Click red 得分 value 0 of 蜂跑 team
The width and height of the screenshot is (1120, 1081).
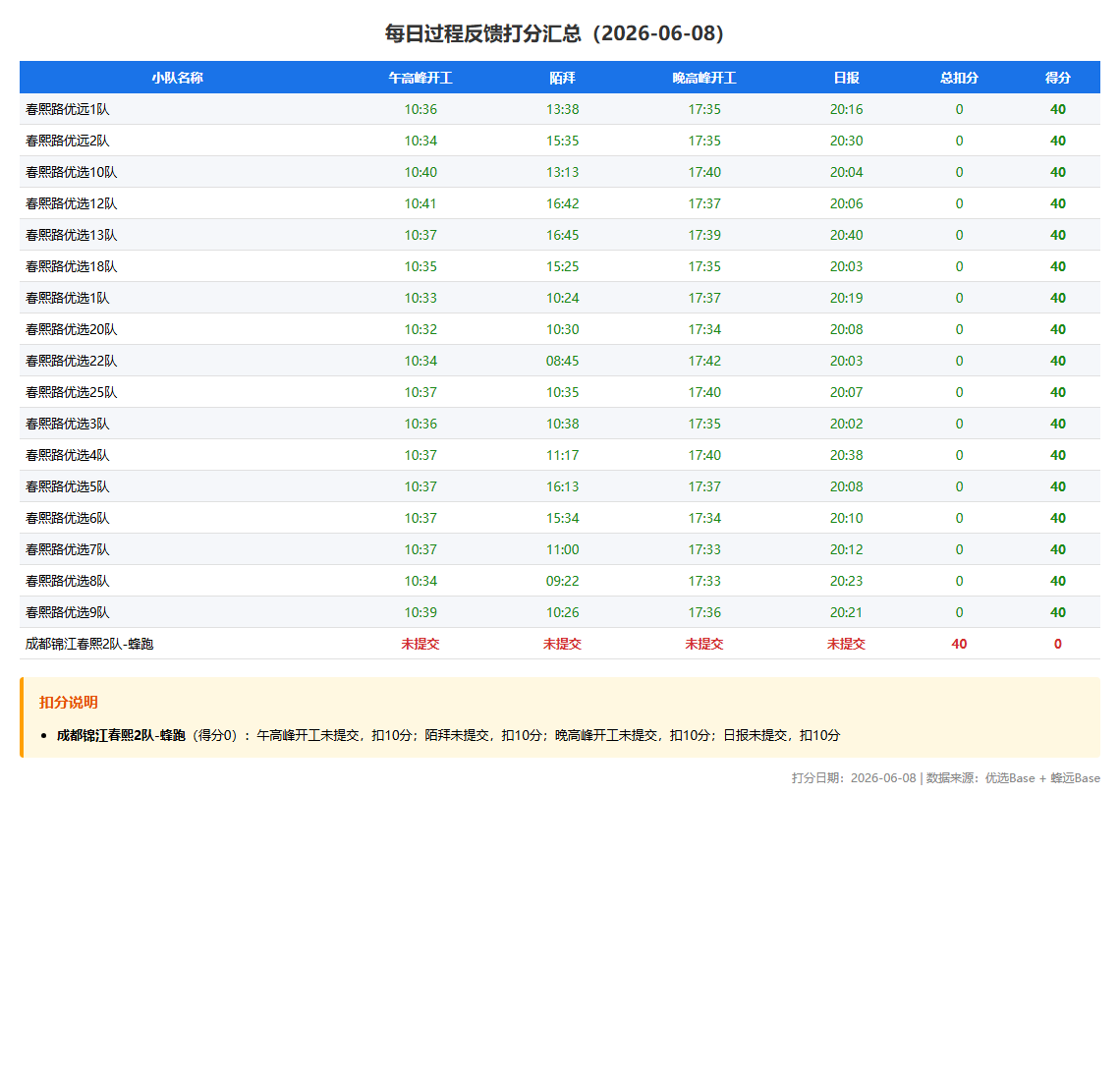click(x=1058, y=644)
